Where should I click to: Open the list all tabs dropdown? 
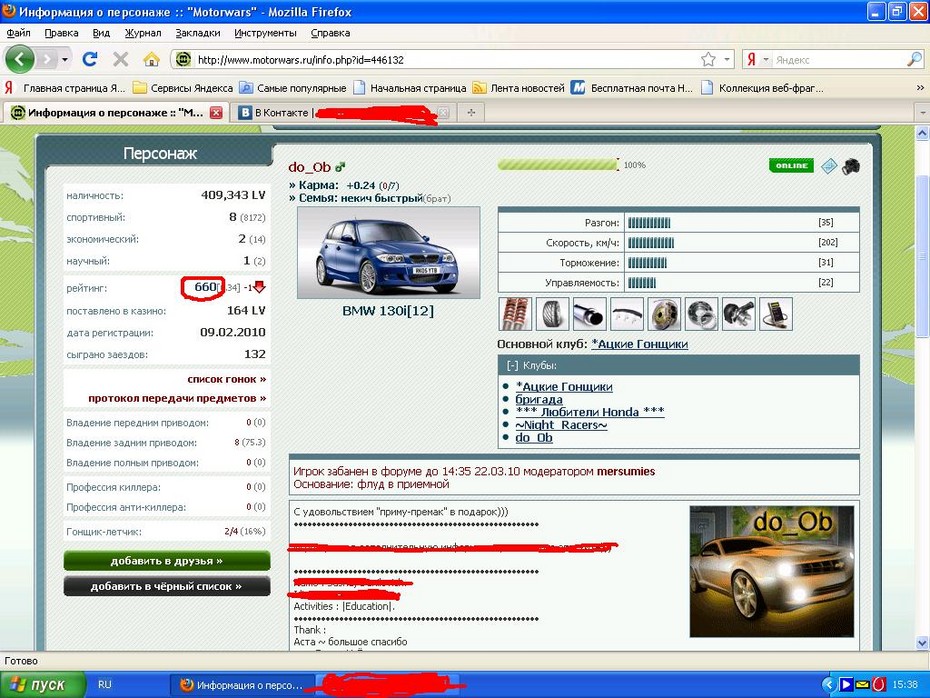(922, 113)
